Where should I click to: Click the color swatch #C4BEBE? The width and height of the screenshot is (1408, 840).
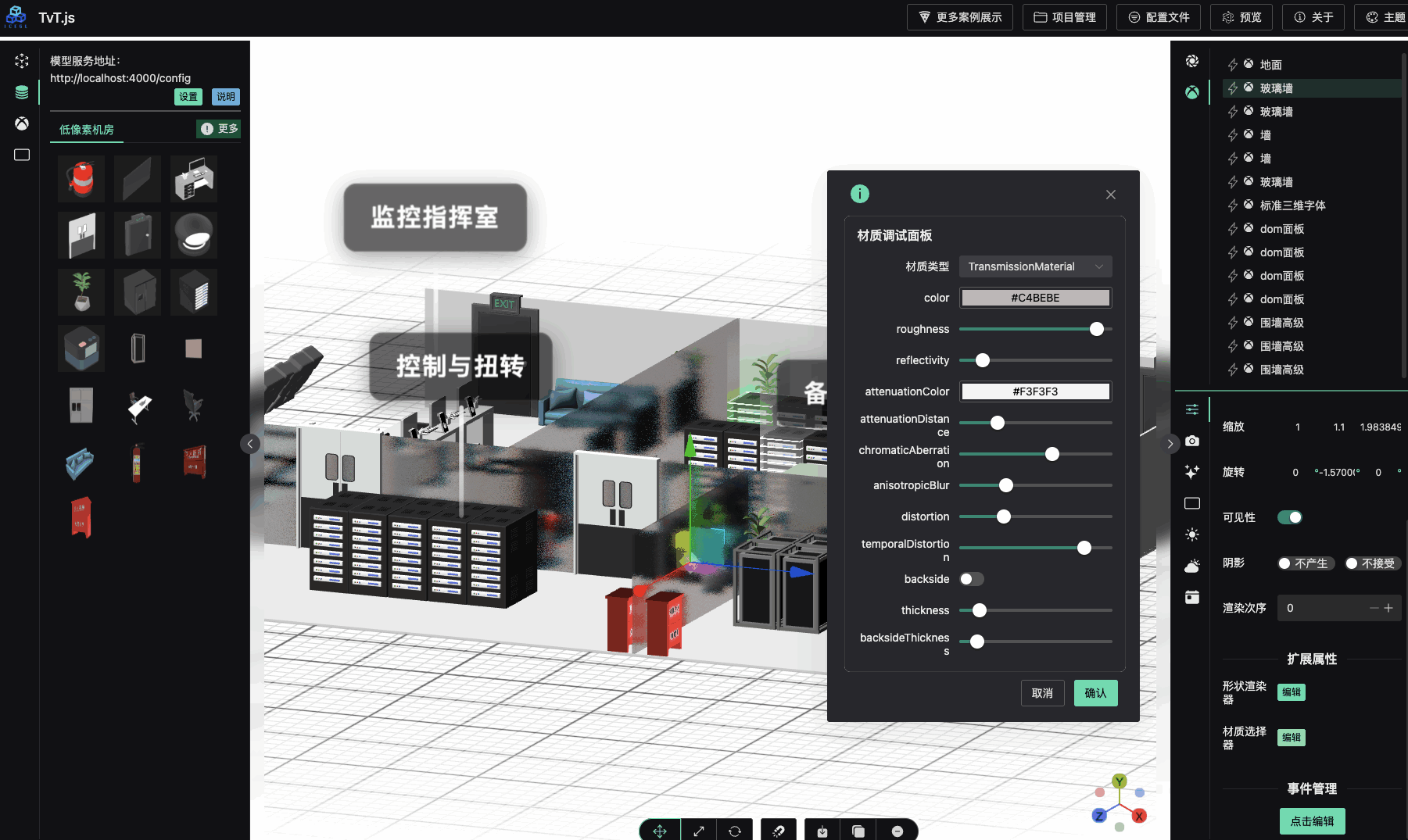pyautogui.click(x=1035, y=298)
